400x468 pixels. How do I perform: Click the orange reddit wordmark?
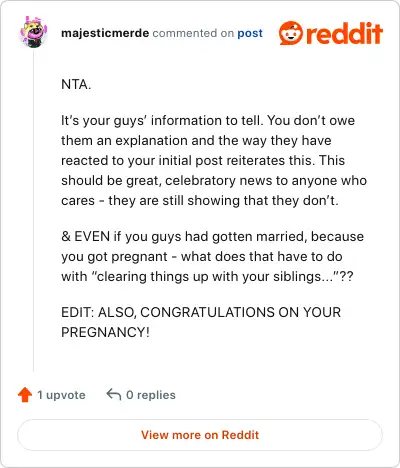(344, 33)
